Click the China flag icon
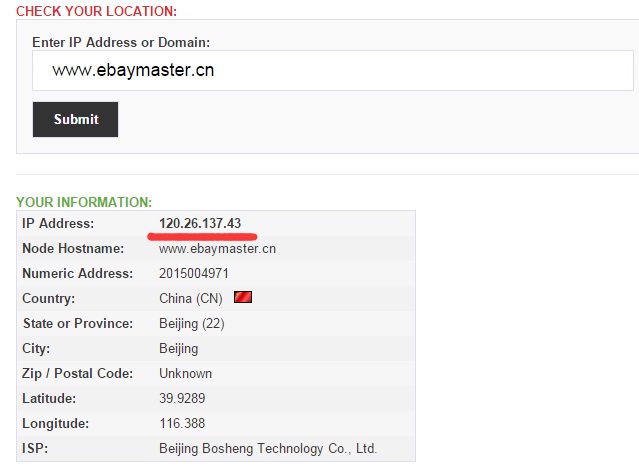Image resolution: width=639 pixels, height=472 pixels. (x=243, y=298)
